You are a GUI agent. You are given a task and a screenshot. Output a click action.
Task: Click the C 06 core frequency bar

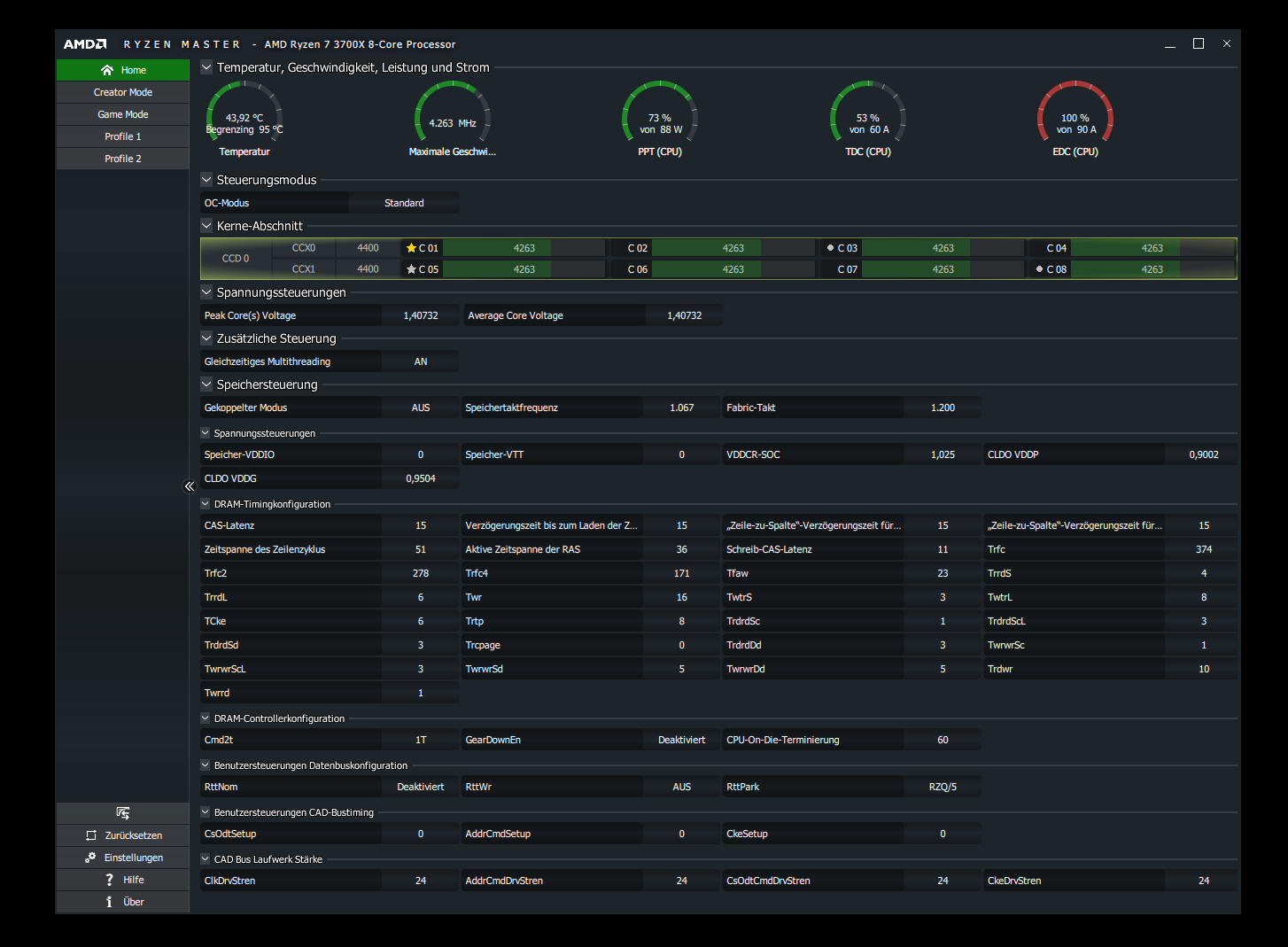[733, 269]
